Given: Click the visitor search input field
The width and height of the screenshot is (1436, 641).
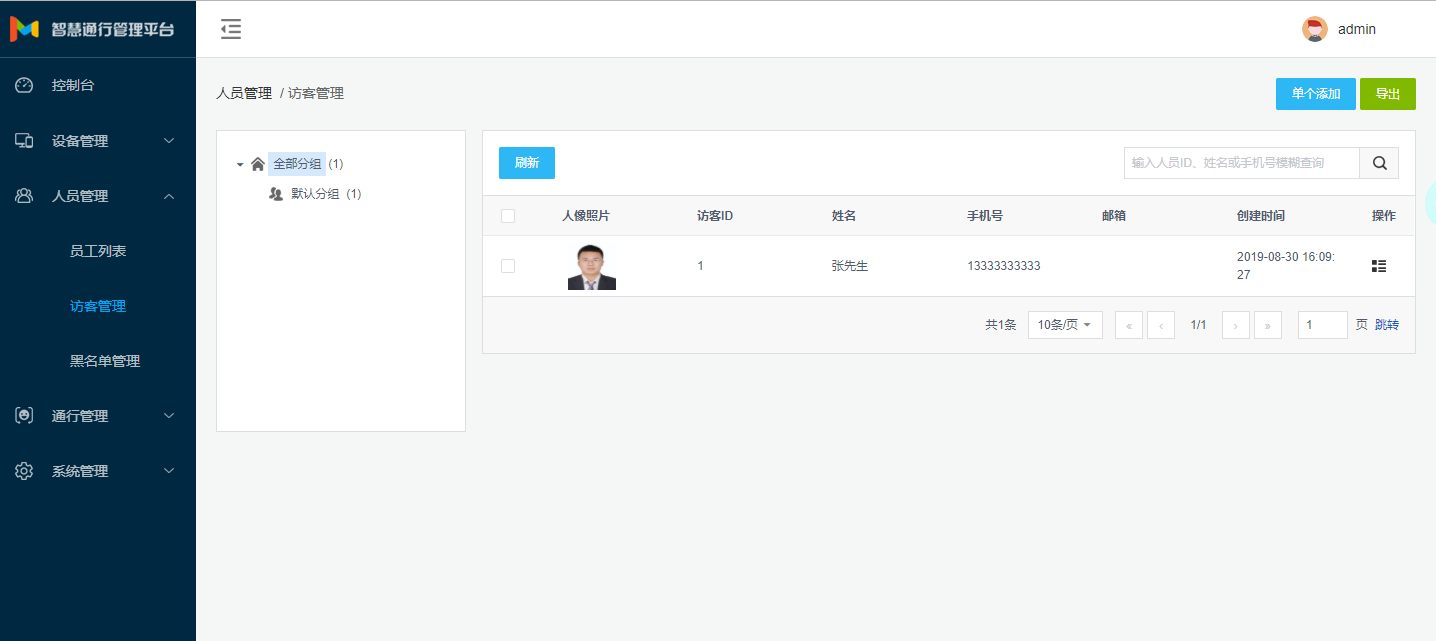Looking at the screenshot, I should click(x=1240, y=163).
